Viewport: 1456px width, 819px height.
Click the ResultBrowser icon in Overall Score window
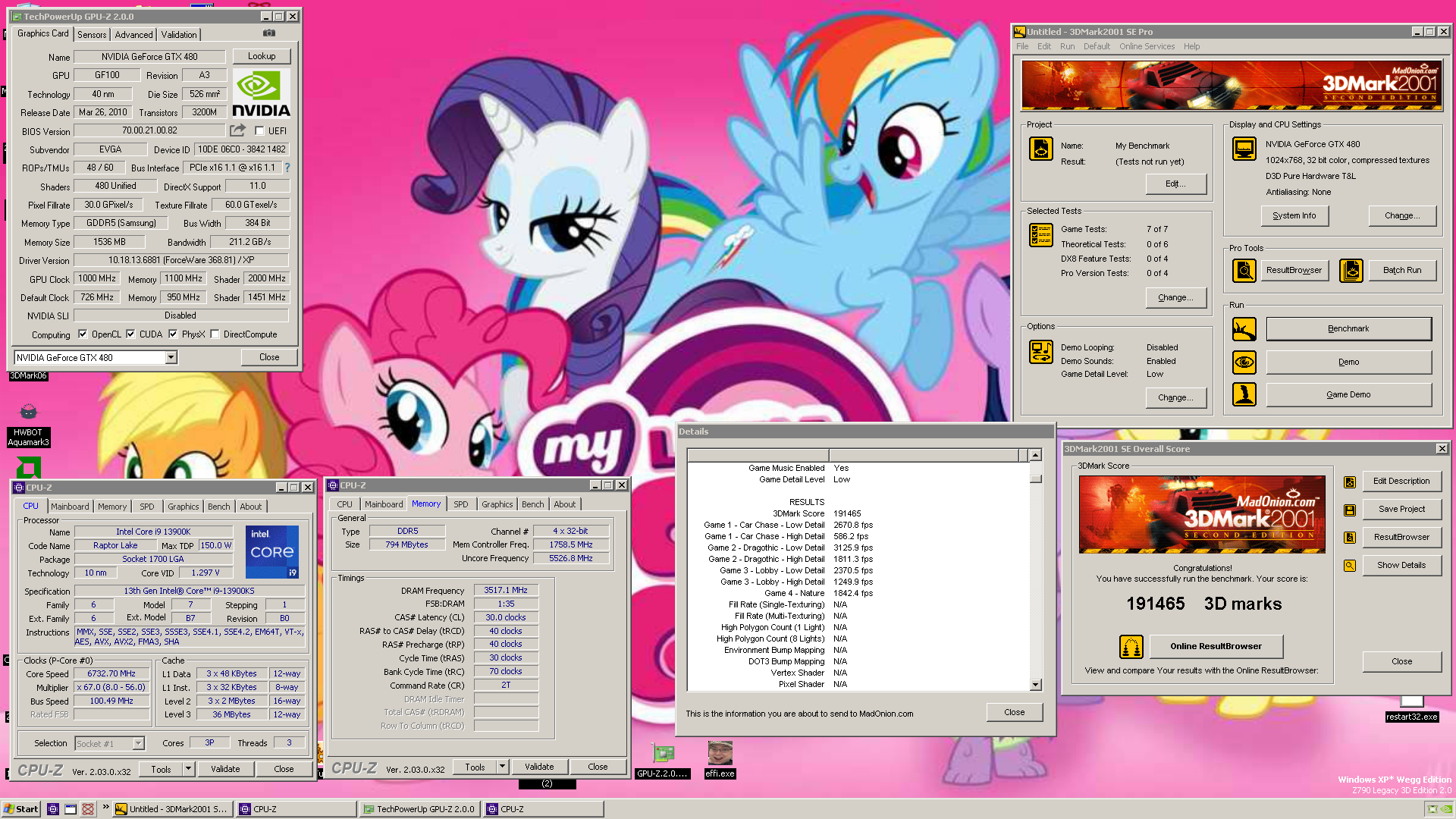pos(1350,538)
